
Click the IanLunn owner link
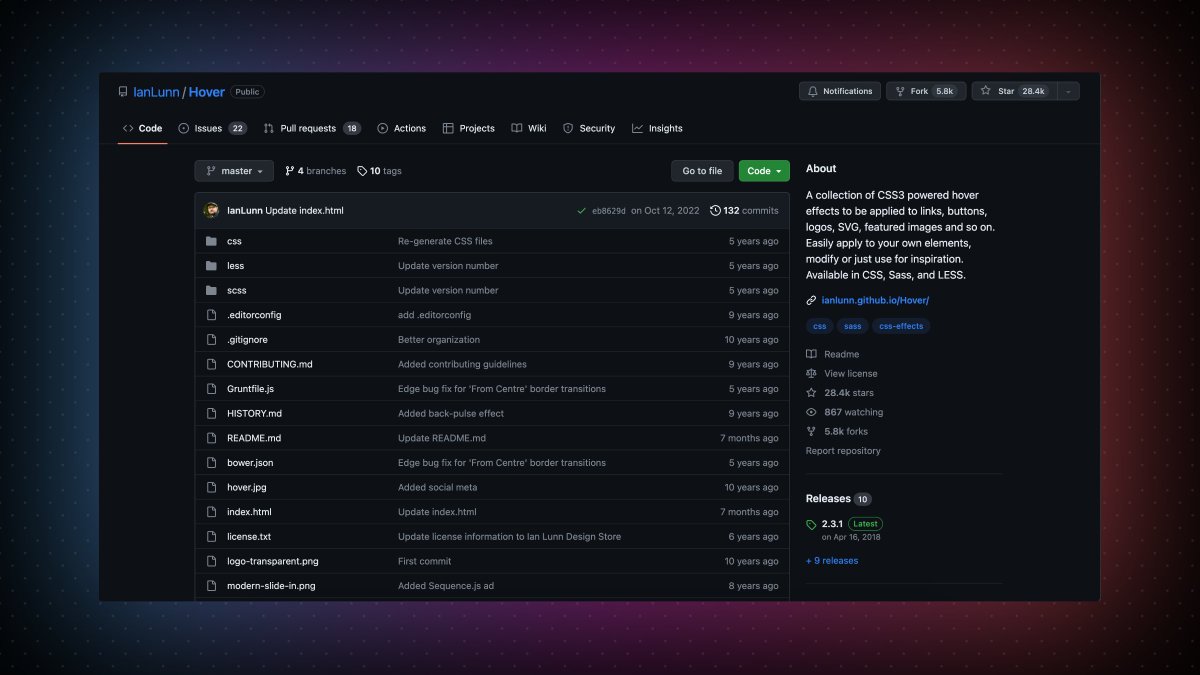(156, 91)
